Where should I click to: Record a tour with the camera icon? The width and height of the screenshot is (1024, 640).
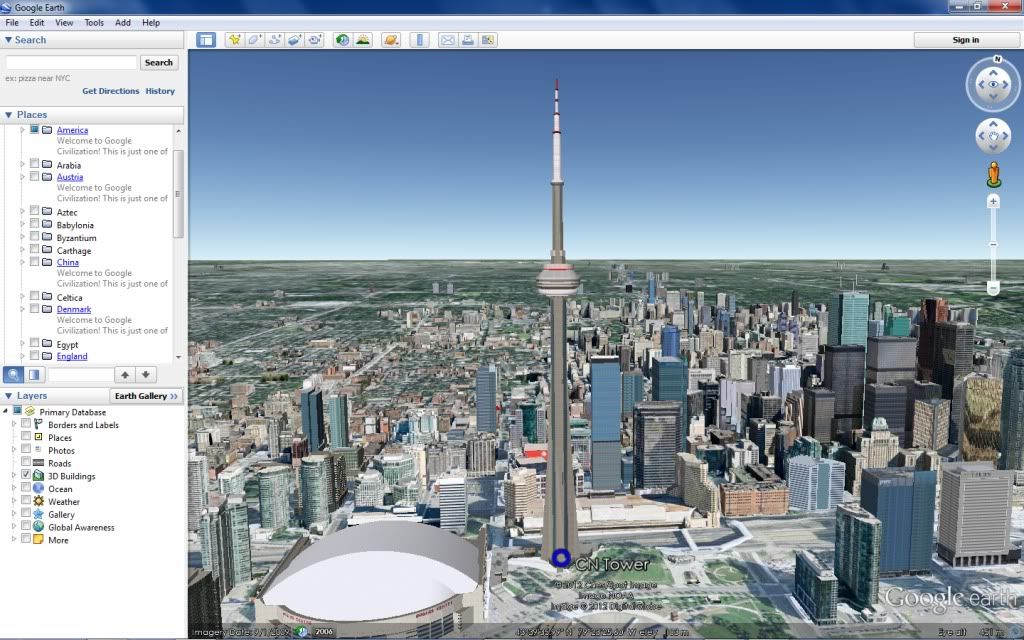pyautogui.click(x=315, y=40)
